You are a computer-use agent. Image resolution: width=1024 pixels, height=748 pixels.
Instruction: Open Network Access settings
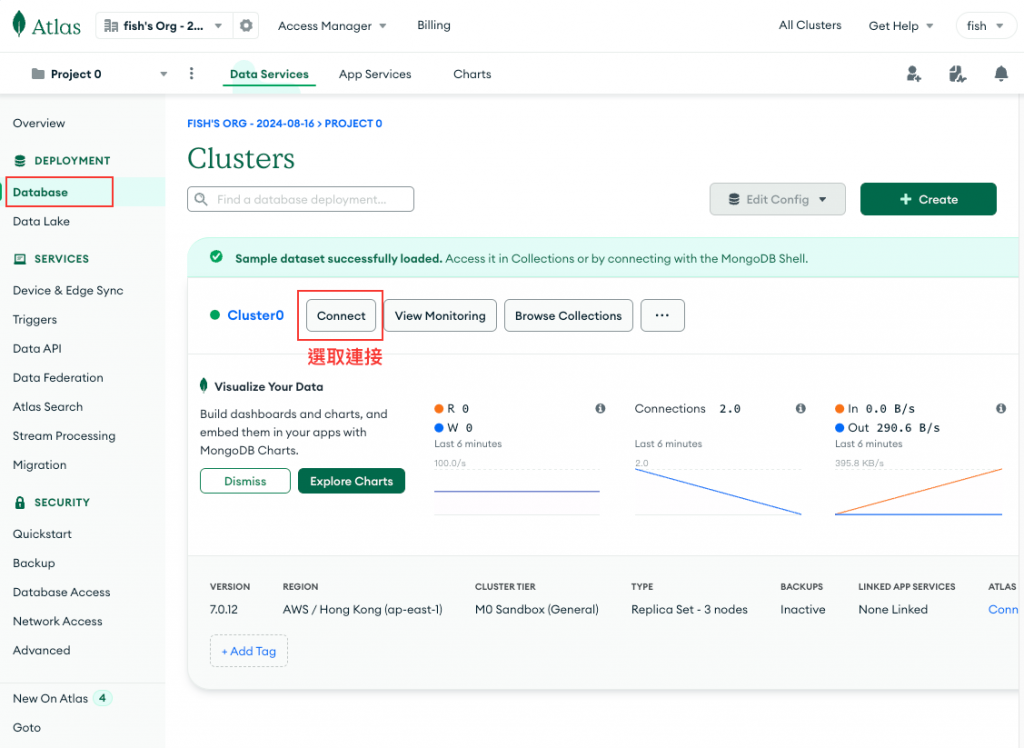click(57, 621)
